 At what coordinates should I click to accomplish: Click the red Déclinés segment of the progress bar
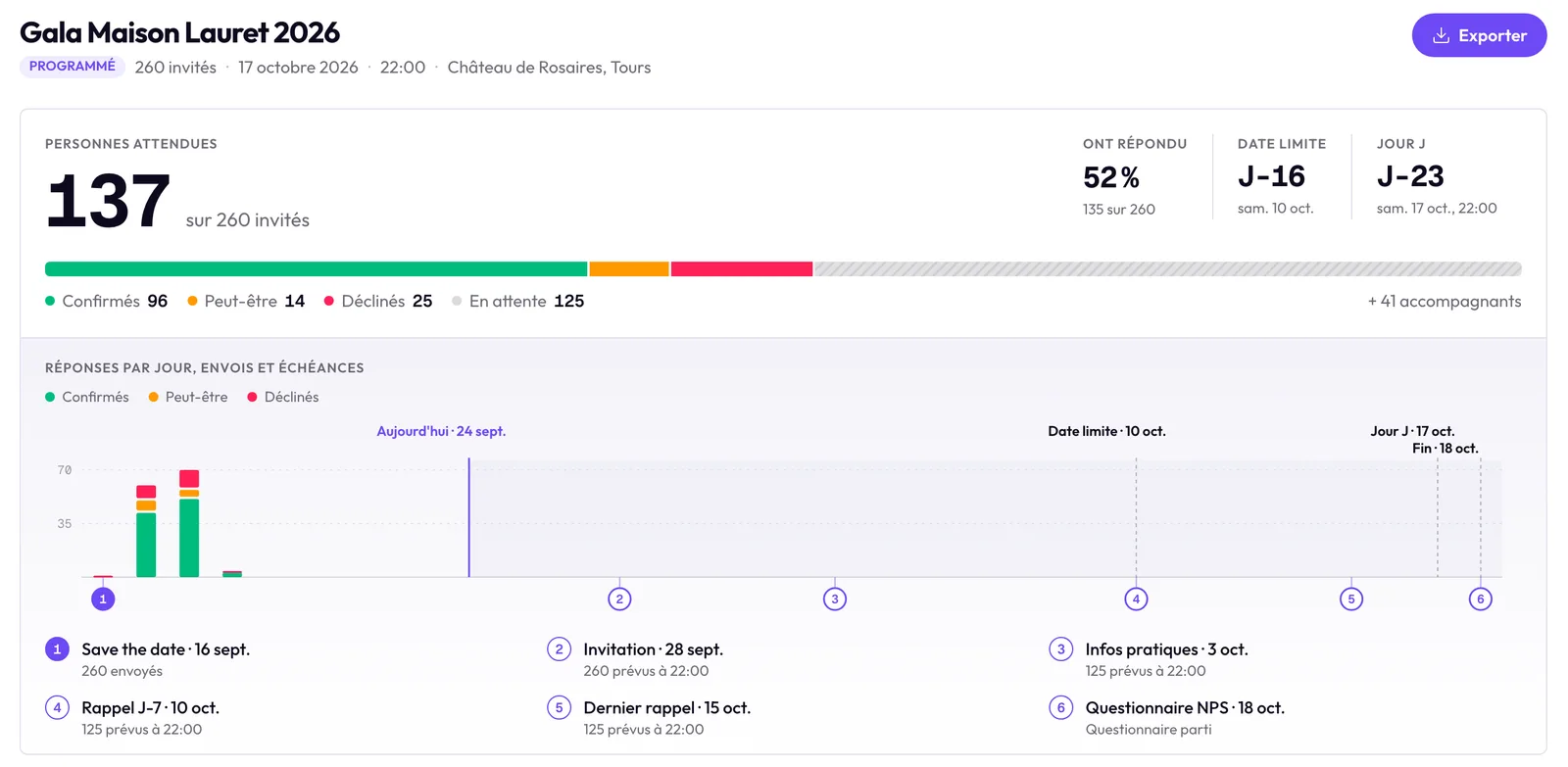coord(742,269)
